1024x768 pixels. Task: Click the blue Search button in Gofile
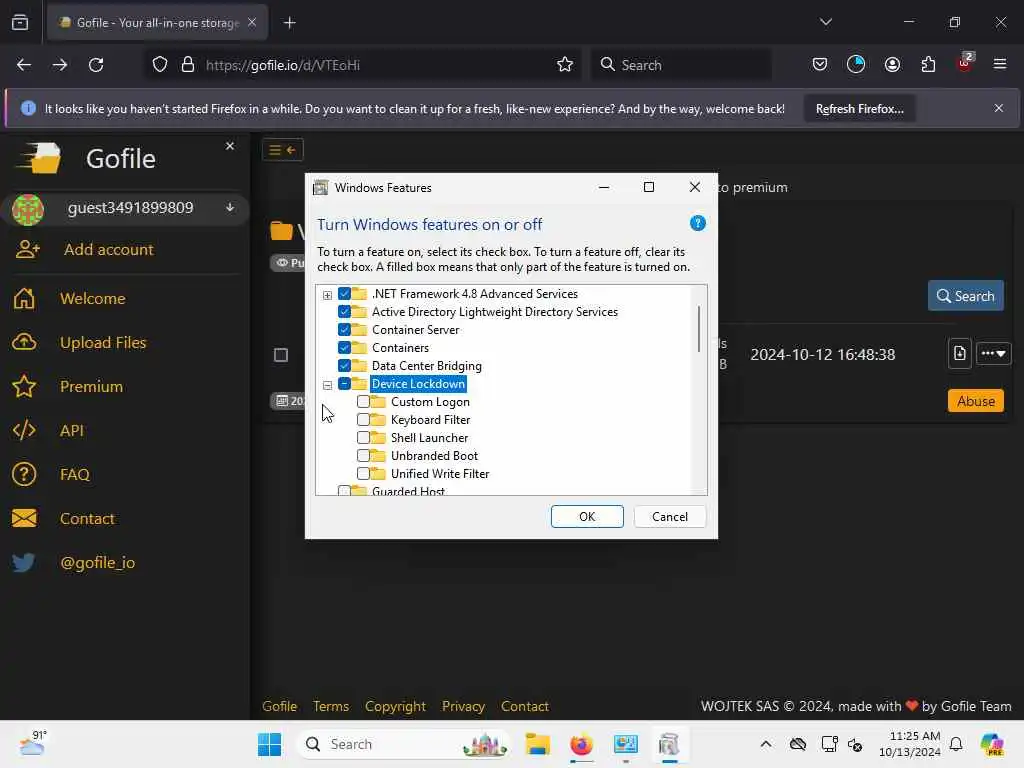pos(966,296)
